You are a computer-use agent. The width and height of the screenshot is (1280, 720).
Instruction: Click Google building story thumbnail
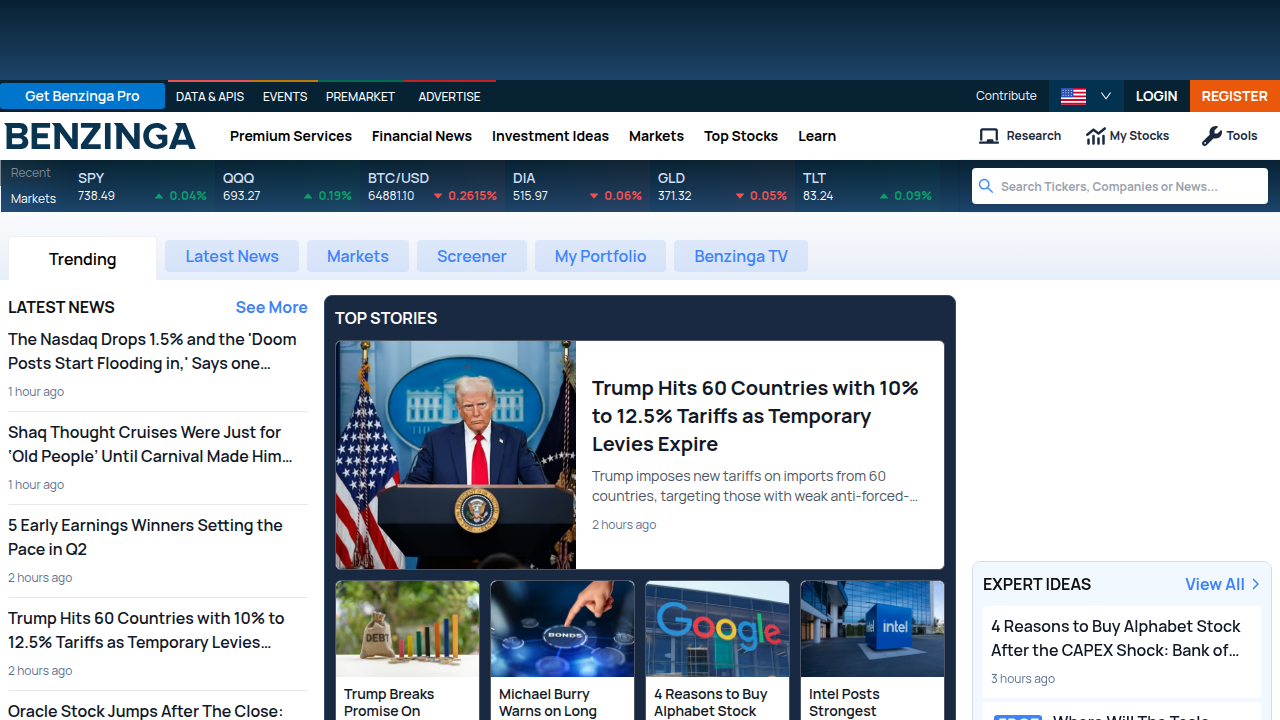click(717, 629)
